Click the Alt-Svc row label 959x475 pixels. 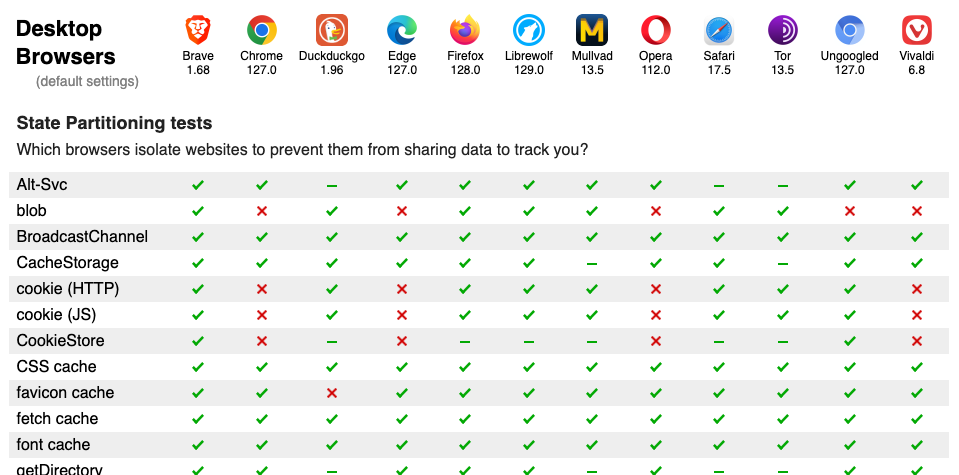pos(42,185)
